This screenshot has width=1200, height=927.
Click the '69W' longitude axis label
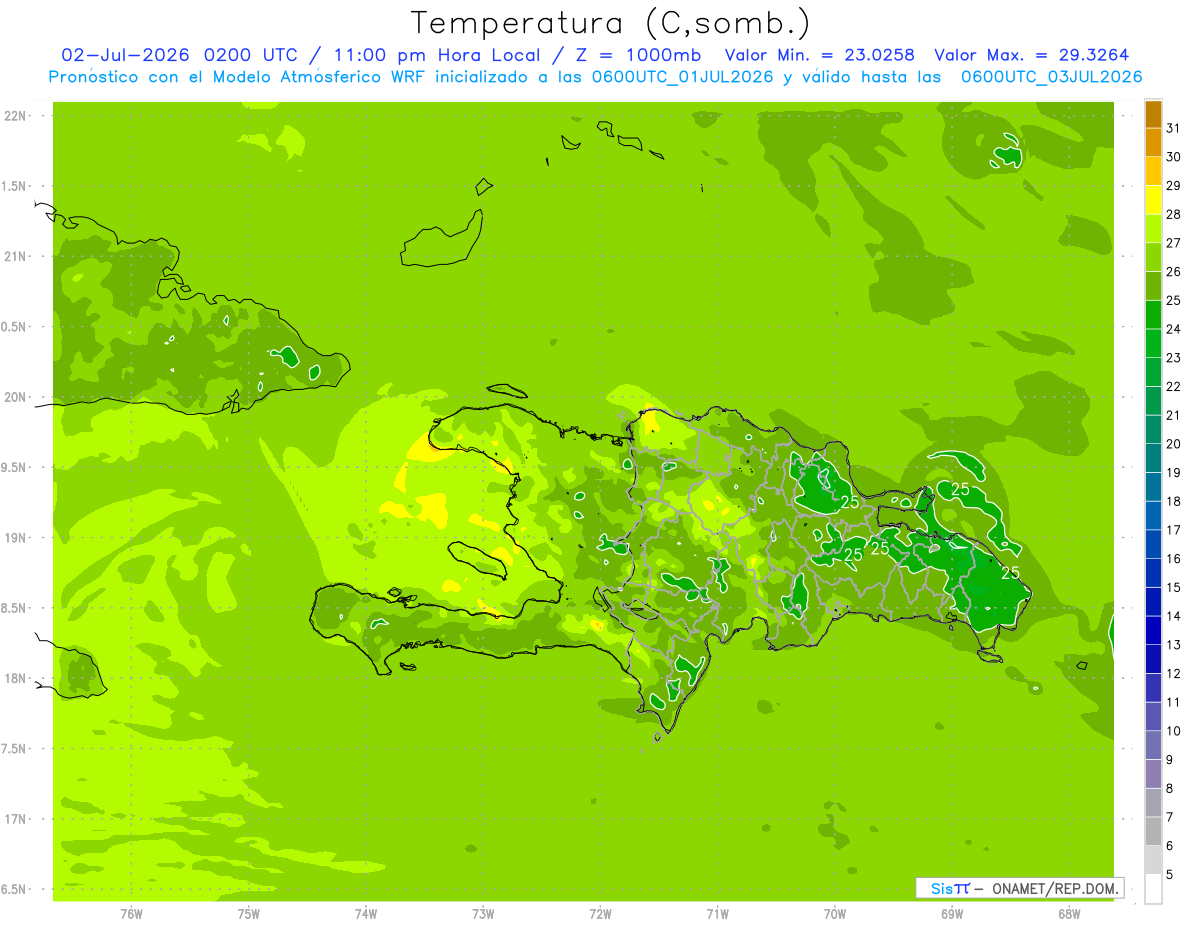pos(952,913)
